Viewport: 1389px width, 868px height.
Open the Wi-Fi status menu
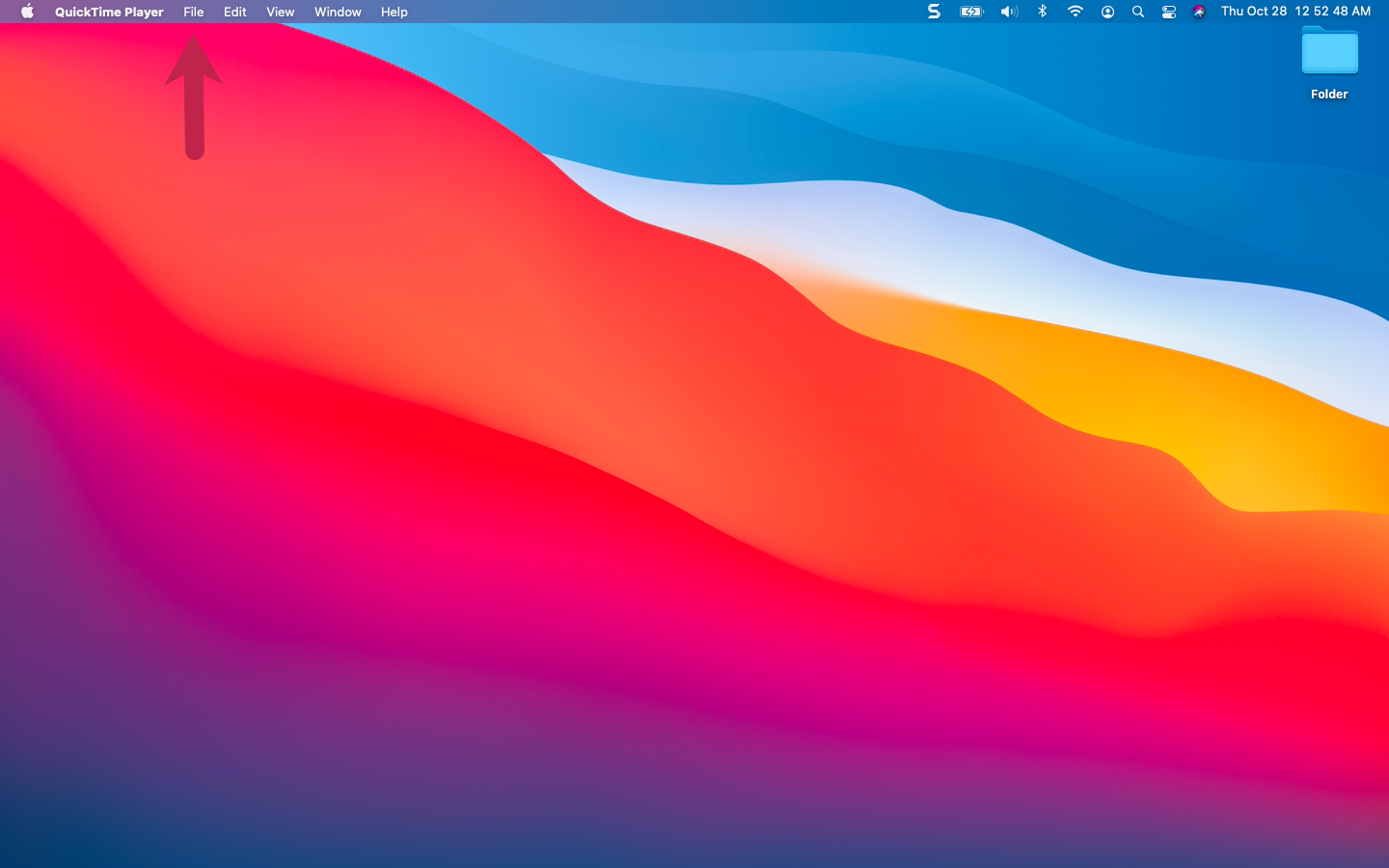[x=1075, y=12]
